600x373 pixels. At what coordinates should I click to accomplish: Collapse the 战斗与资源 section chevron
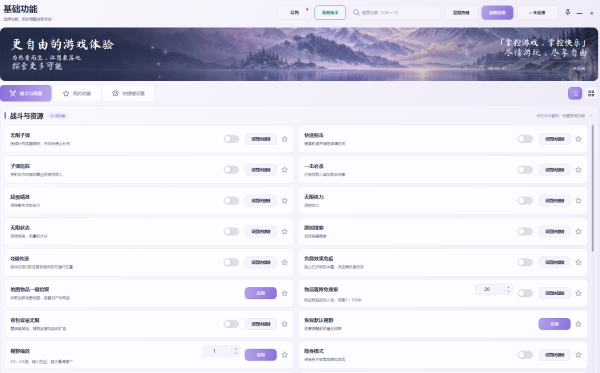coord(591,116)
